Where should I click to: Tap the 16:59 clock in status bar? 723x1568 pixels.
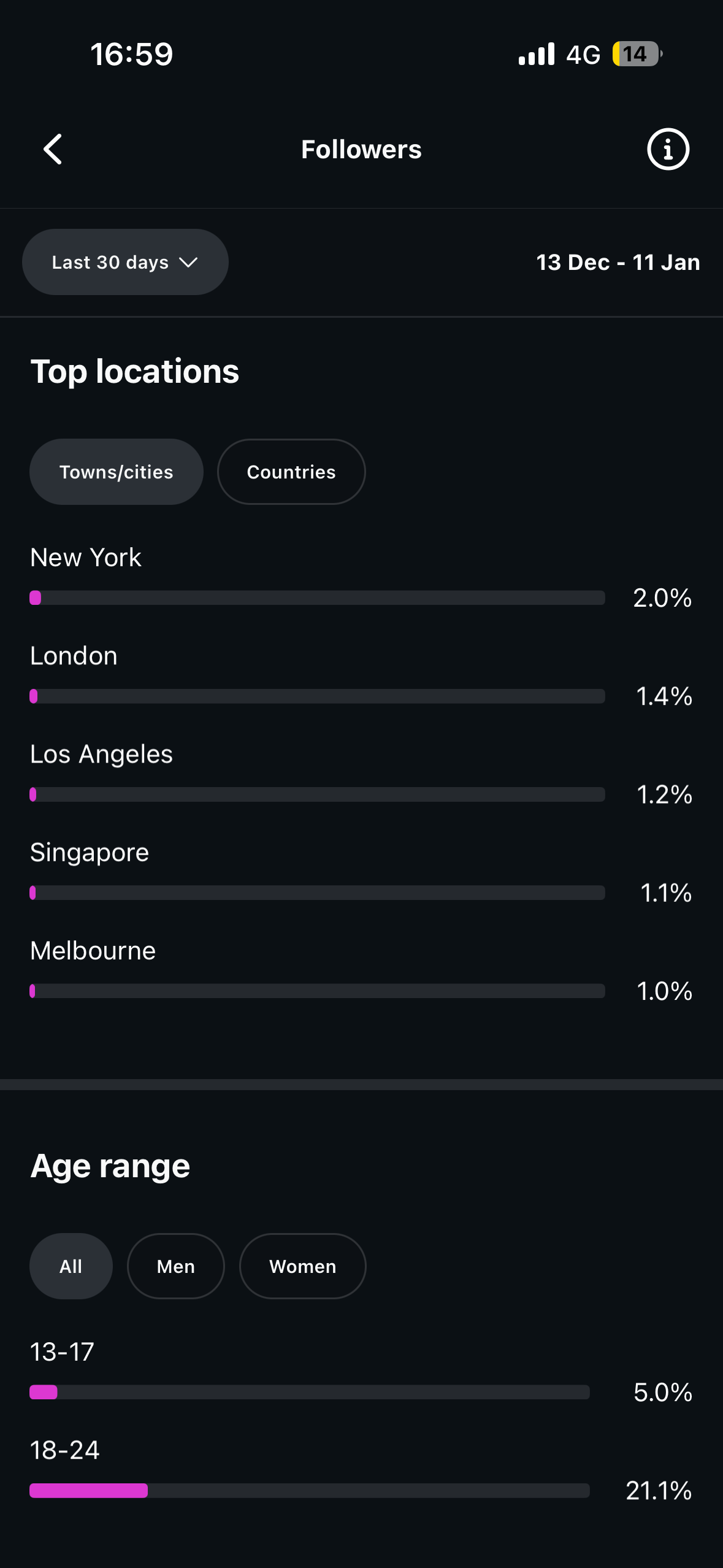pyautogui.click(x=132, y=54)
